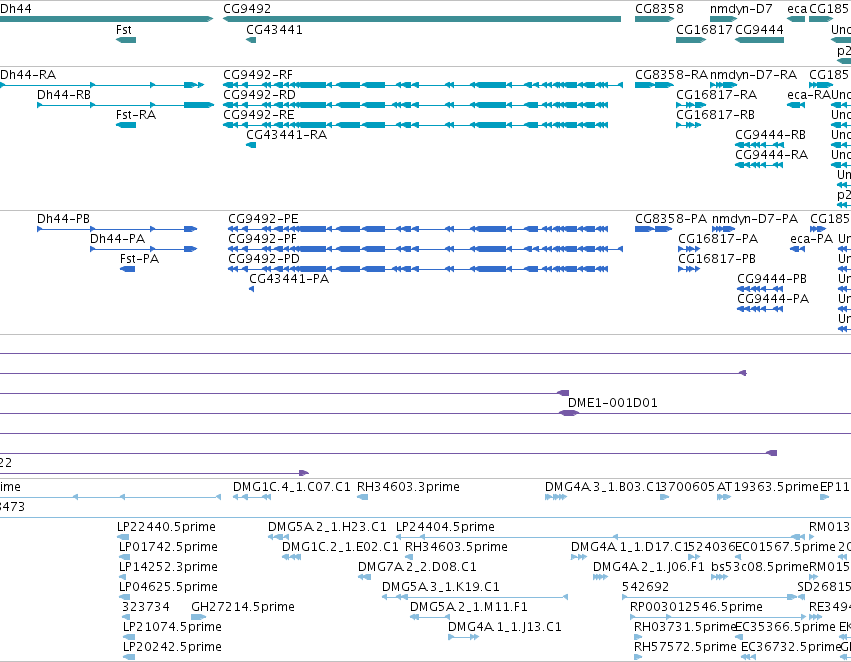Viewport: 851px width, 662px height.
Task: Open EST label 'DMG5A.2_1.M11.F1'
Action: (469, 607)
